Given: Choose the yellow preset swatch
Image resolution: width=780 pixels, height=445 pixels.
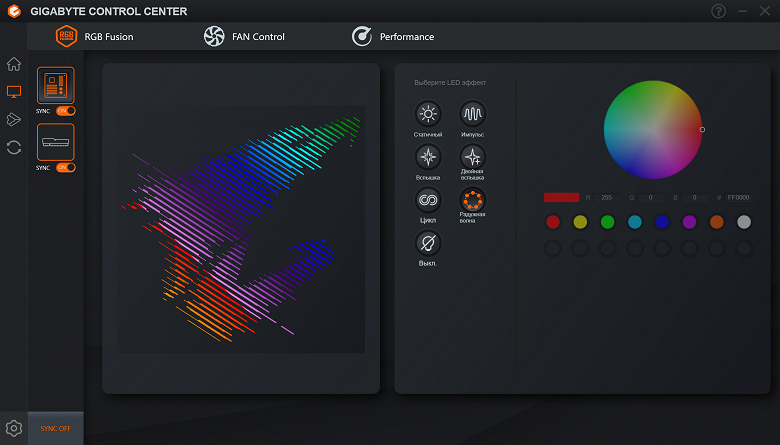Looking at the screenshot, I should 581,222.
